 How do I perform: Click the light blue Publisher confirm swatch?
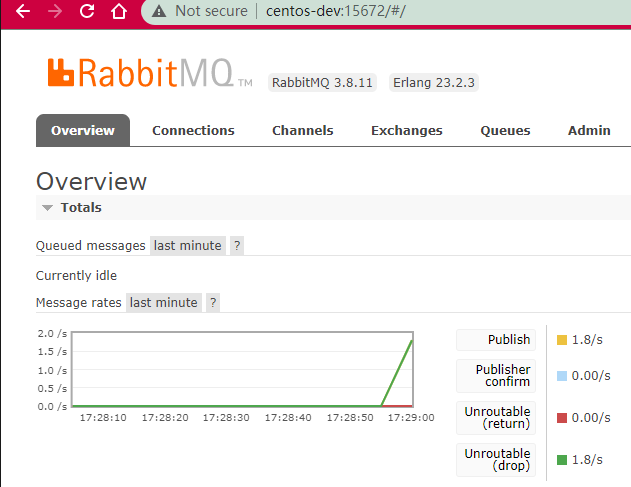tap(562, 376)
